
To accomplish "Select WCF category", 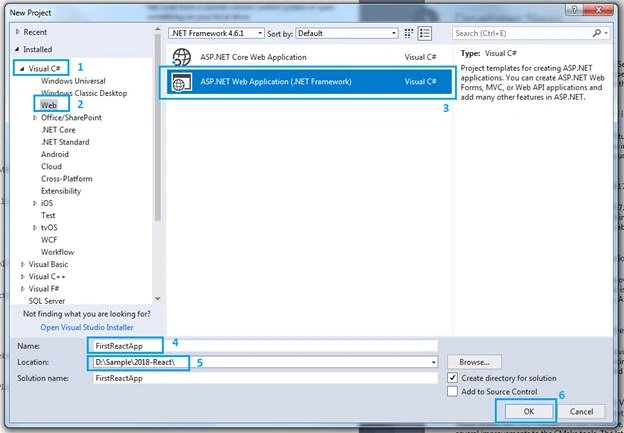I will [49, 240].
